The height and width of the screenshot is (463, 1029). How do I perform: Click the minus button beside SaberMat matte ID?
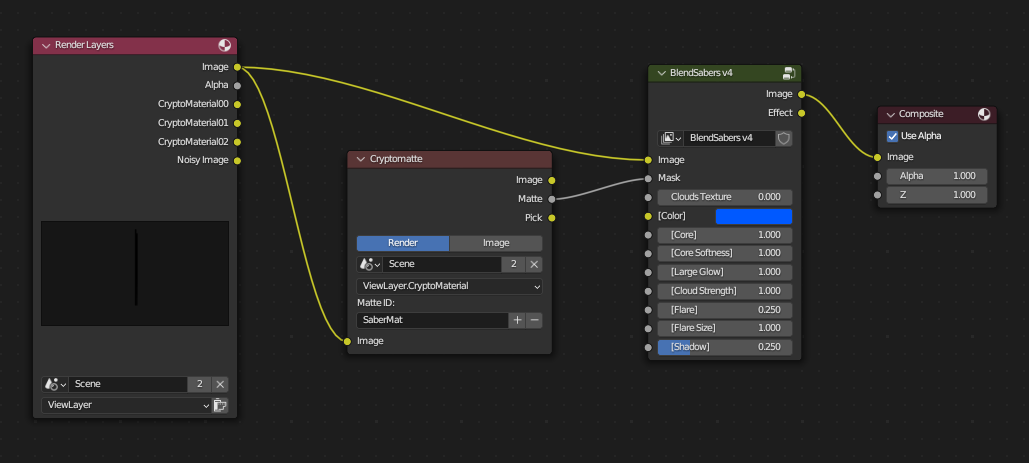[534, 320]
